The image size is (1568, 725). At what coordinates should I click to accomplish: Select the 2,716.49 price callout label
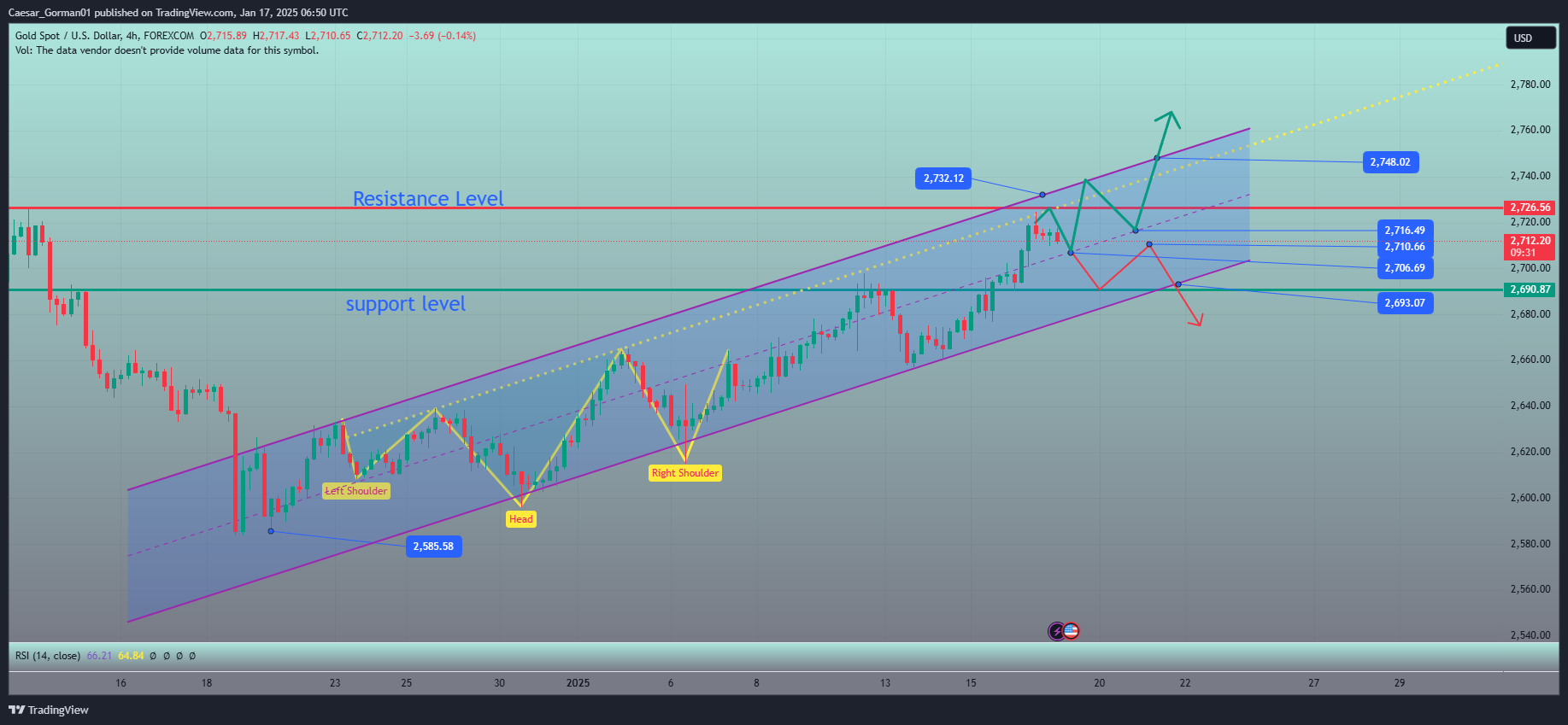point(1405,231)
